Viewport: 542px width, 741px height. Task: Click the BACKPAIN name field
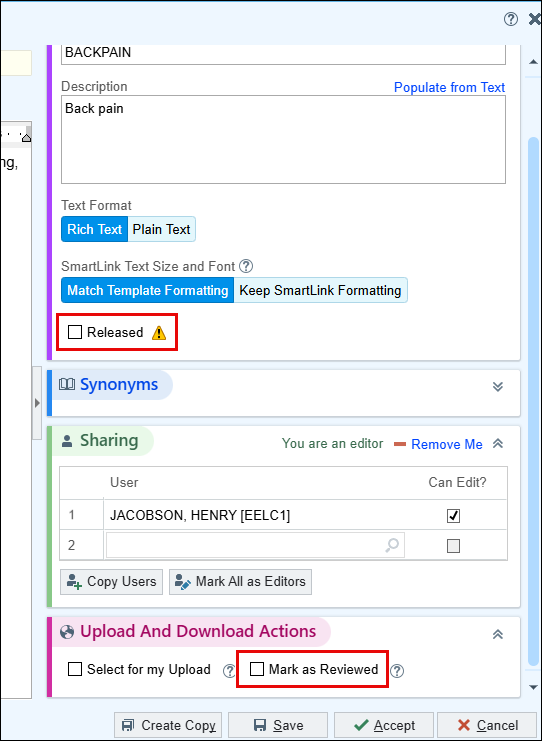pos(284,53)
